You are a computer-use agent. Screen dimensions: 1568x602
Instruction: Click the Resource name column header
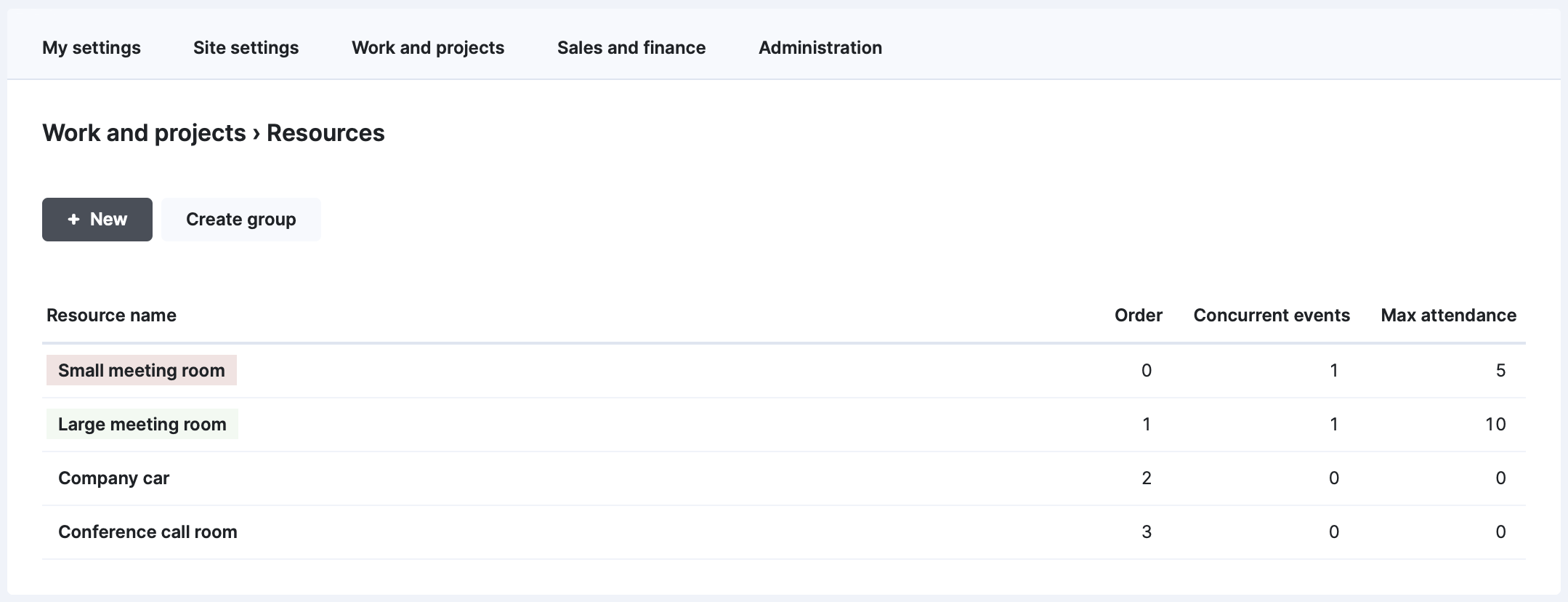[111, 315]
